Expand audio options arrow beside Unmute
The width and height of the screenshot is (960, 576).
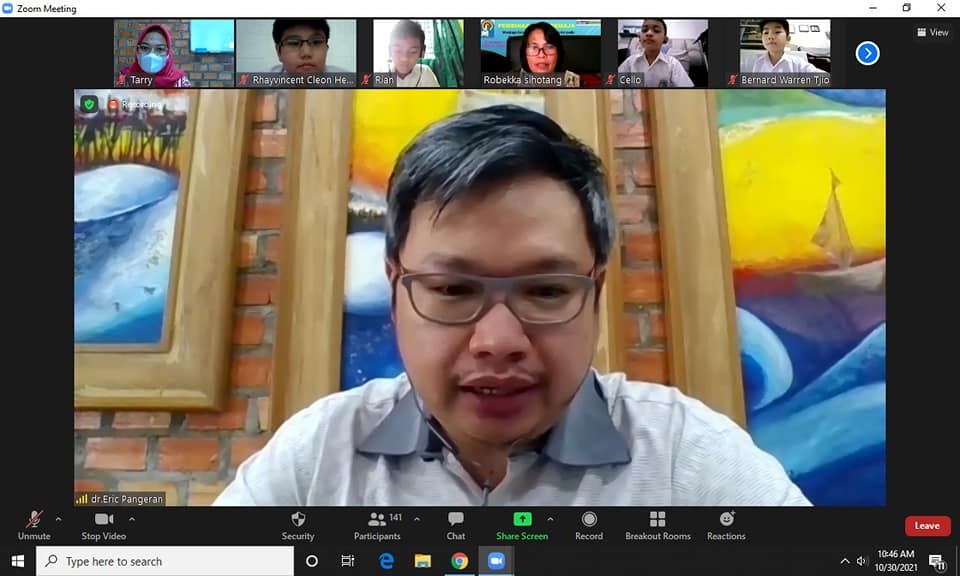tap(58, 519)
